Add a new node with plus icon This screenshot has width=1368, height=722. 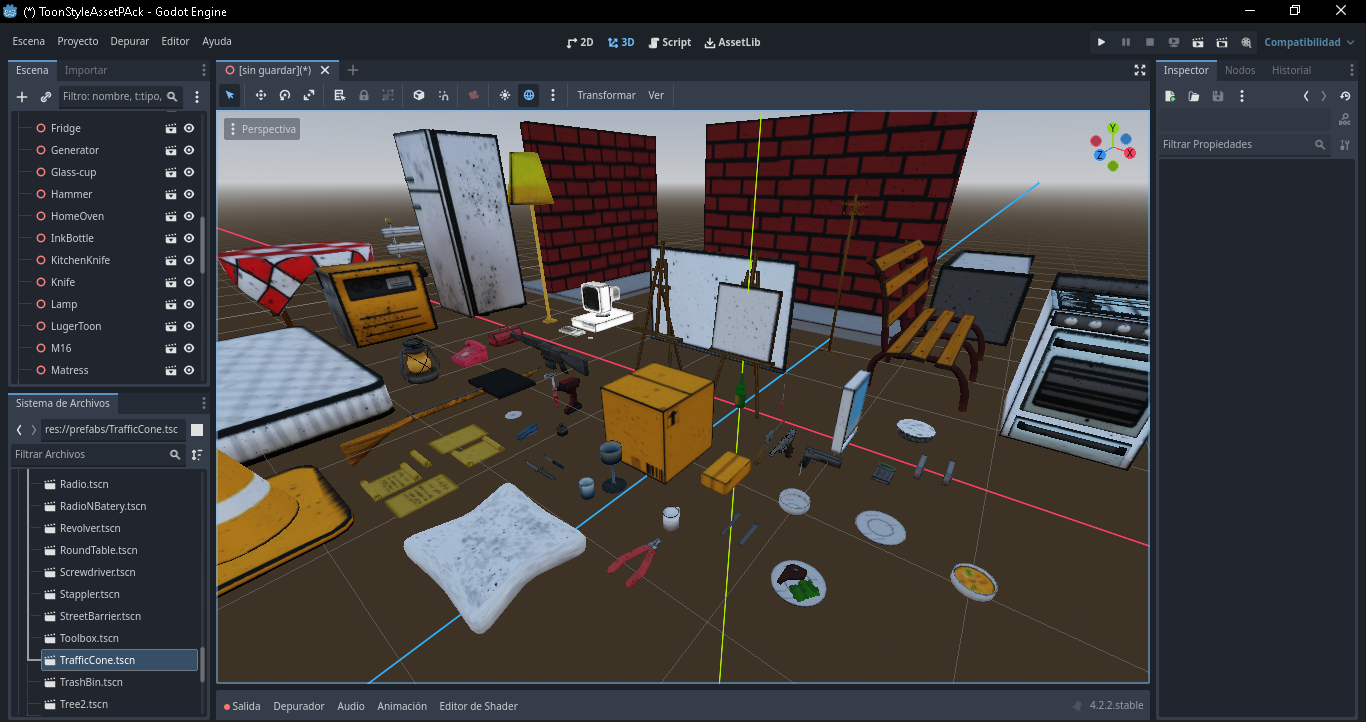(22, 97)
